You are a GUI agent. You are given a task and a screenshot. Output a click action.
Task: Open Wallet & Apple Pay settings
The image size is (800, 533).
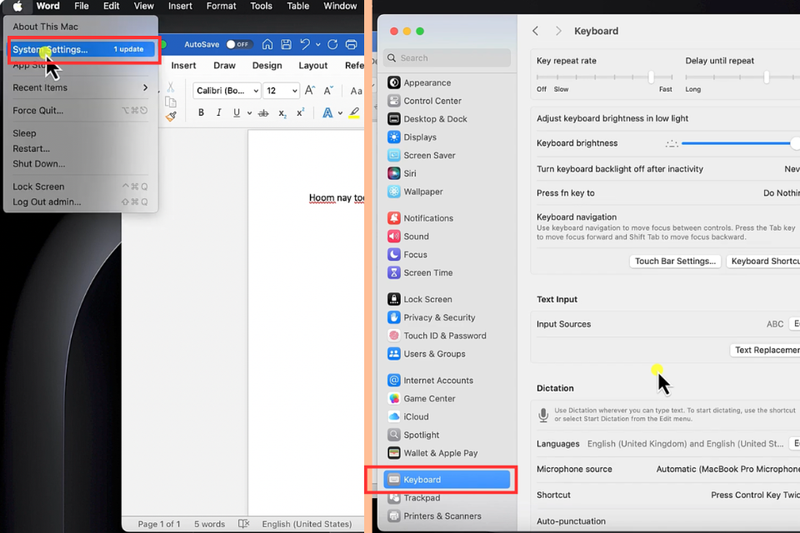point(440,453)
